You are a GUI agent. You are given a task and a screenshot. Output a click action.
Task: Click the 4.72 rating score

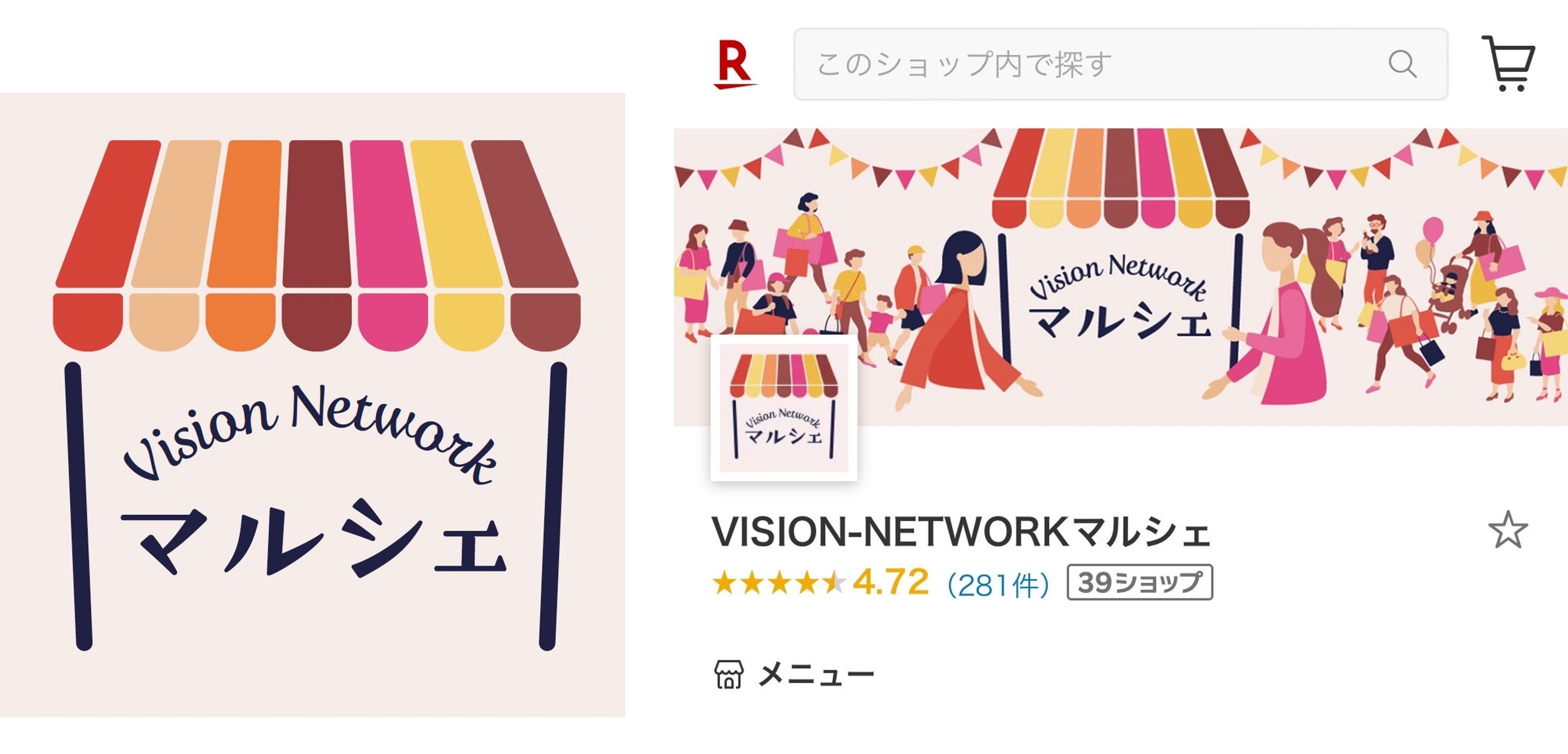click(x=890, y=582)
